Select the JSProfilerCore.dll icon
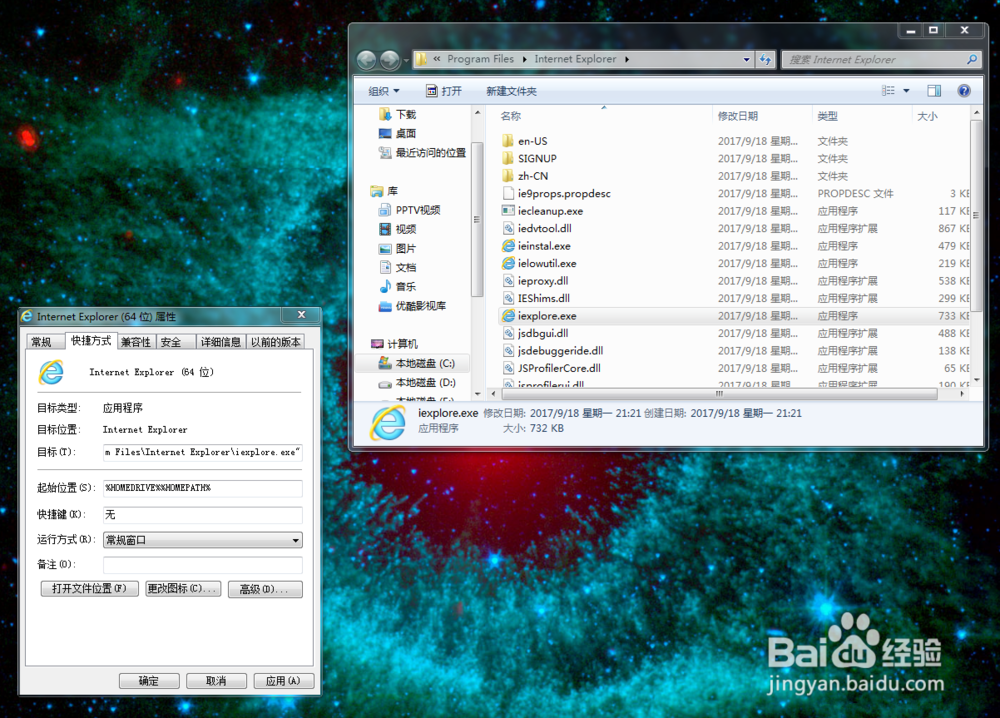Screen dimensions: 1000x718 [x=508, y=368]
